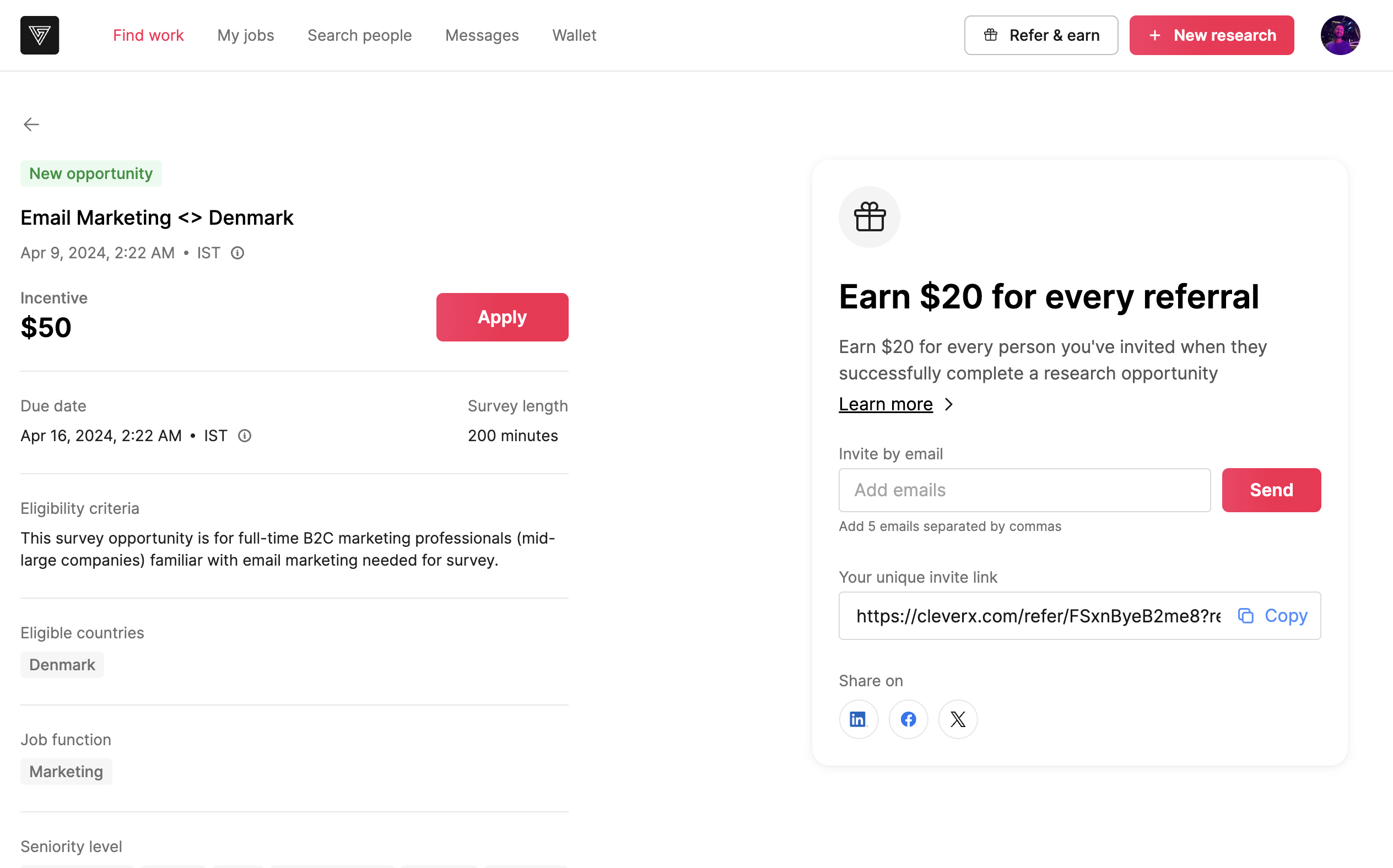Click the Wallet navigation menu item
1393x868 pixels.
click(574, 35)
